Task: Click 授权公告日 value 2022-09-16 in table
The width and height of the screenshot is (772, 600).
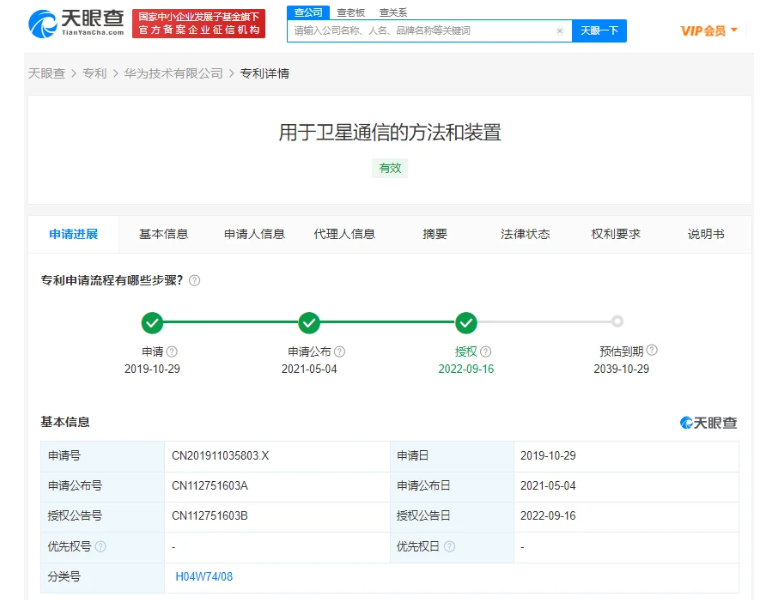Action: 548,516
